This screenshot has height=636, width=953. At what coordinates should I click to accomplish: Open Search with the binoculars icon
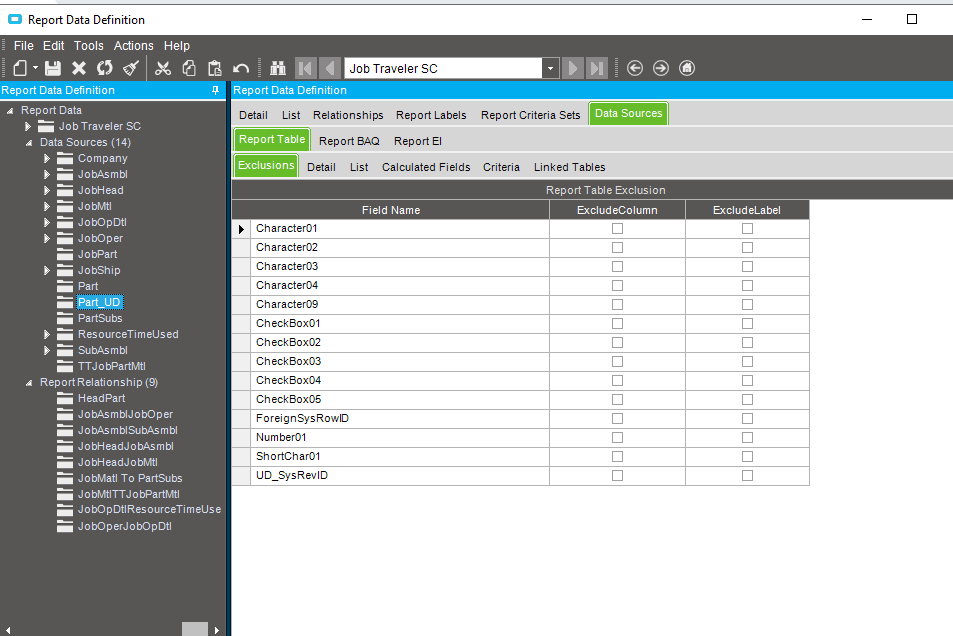point(279,68)
